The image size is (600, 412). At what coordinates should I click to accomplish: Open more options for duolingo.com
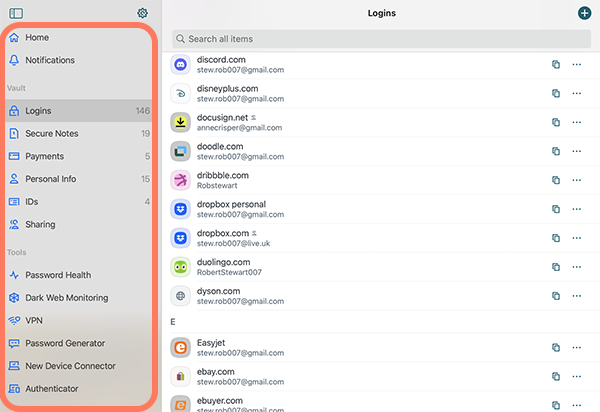coord(577,267)
